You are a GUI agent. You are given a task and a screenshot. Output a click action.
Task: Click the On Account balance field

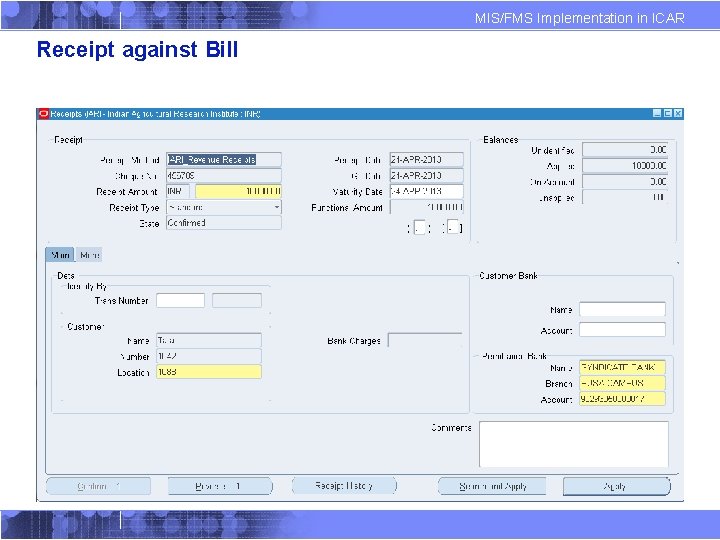pos(625,182)
